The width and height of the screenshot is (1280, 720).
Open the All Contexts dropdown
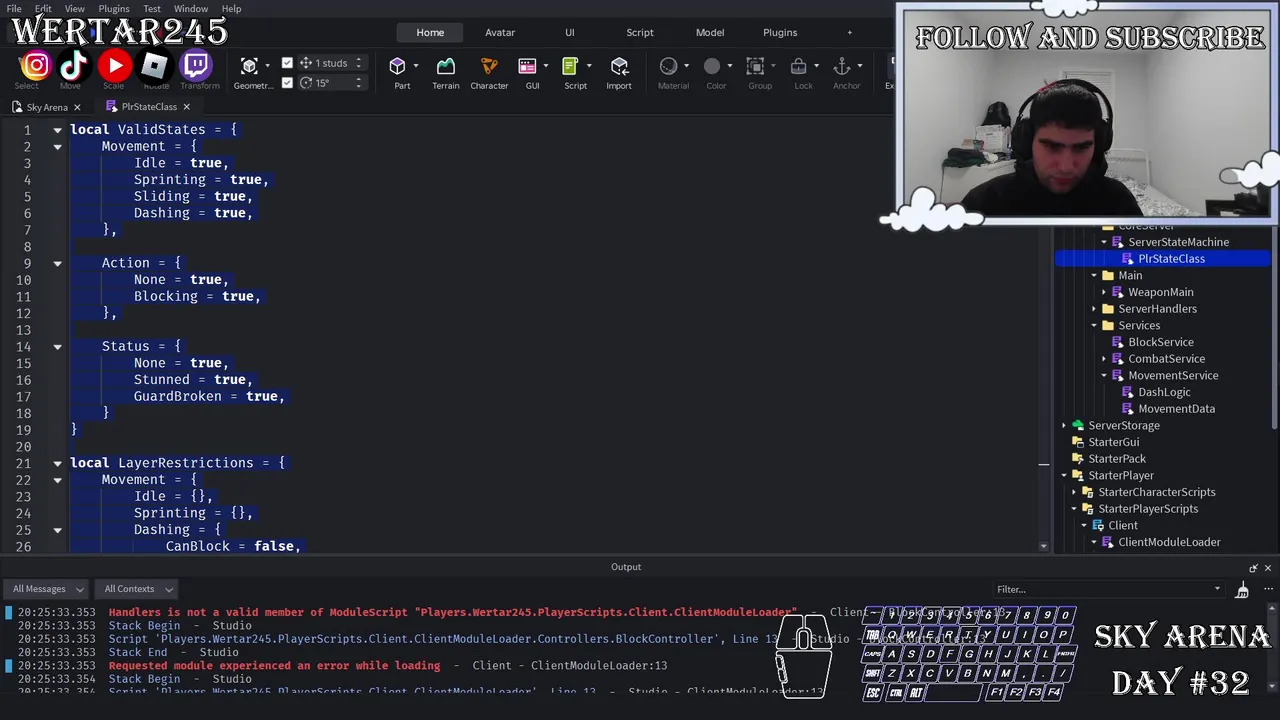tap(138, 589)
